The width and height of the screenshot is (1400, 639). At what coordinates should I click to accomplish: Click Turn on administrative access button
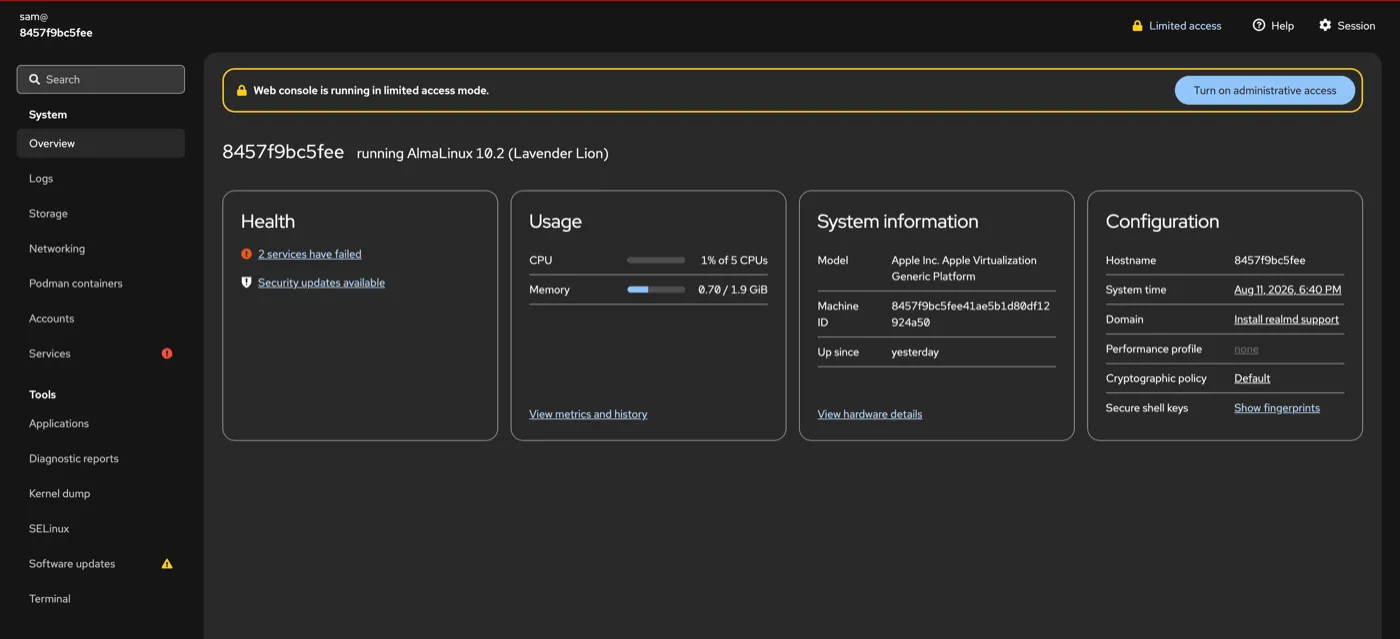[x=1265, y=90]
